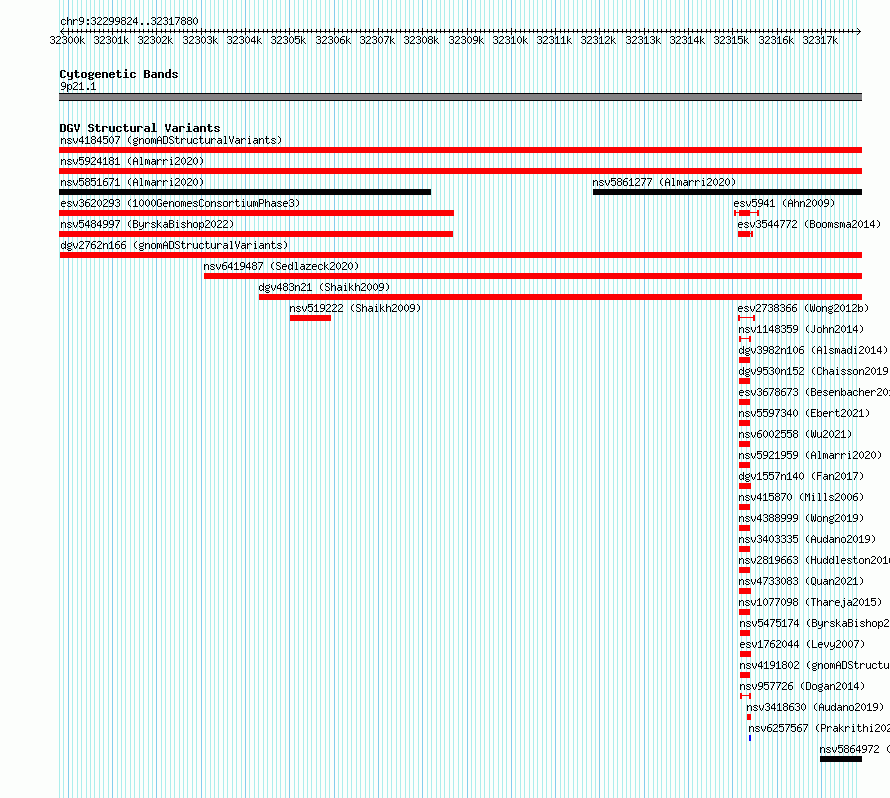Open nsv415870 (Mills2006) label
The width and height of the screenshot is (890, 798).
tap(801, 497)
